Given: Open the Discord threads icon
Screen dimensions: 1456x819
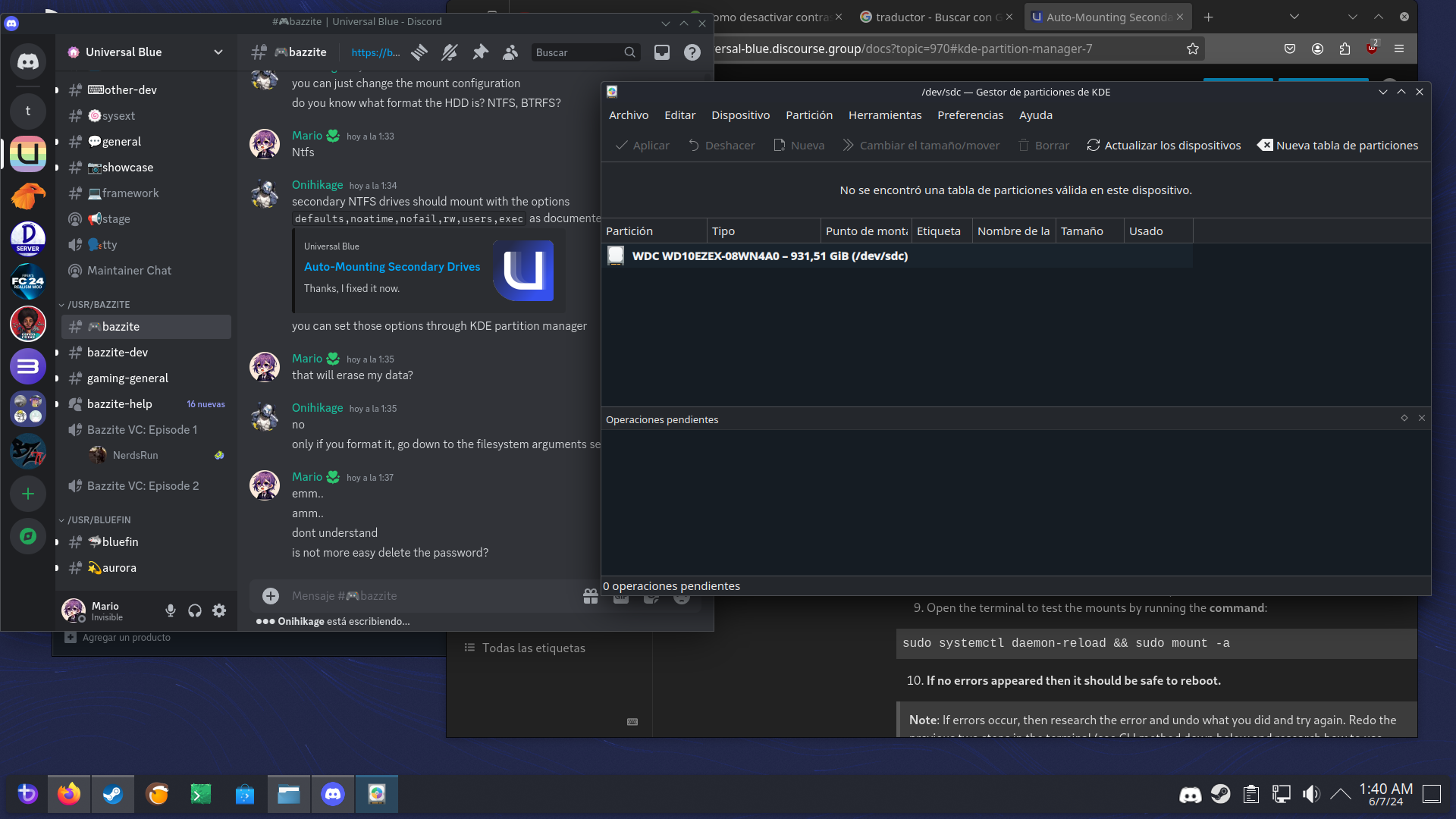Looking at the screenshot, I should 419,52.
